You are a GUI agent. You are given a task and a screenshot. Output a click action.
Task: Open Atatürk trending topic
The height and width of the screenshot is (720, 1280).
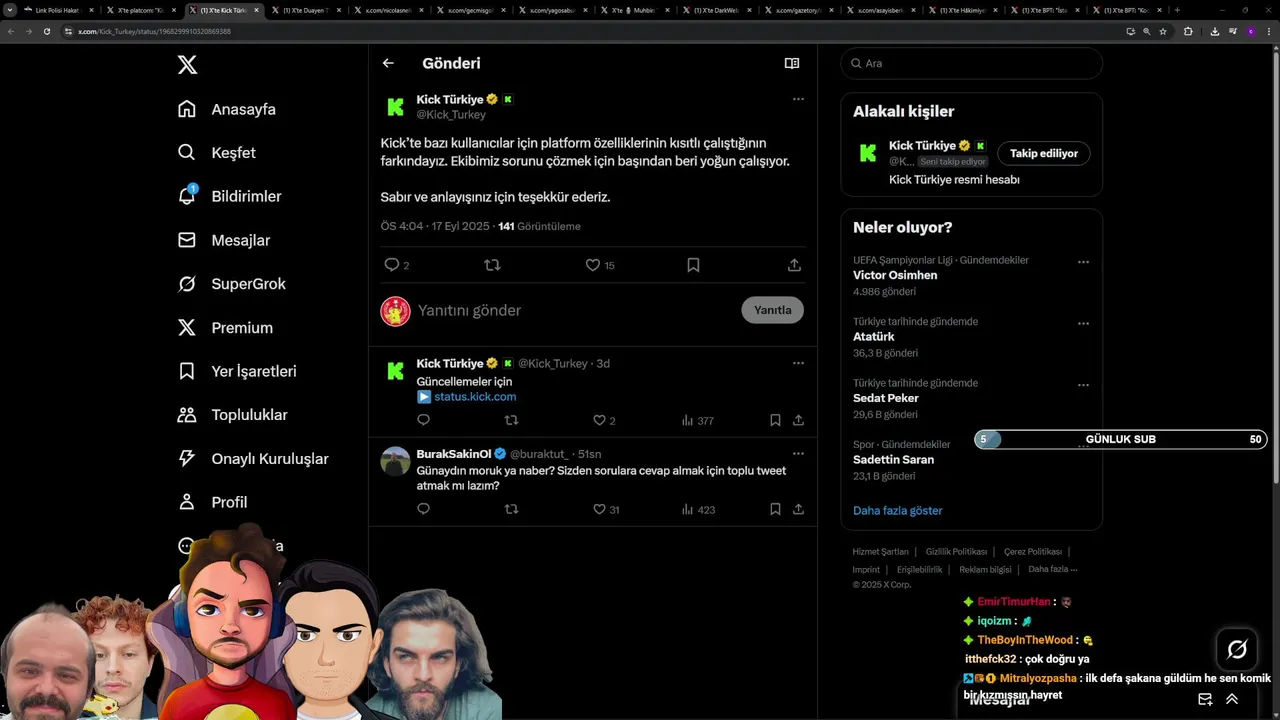click(x=873, y=337)
